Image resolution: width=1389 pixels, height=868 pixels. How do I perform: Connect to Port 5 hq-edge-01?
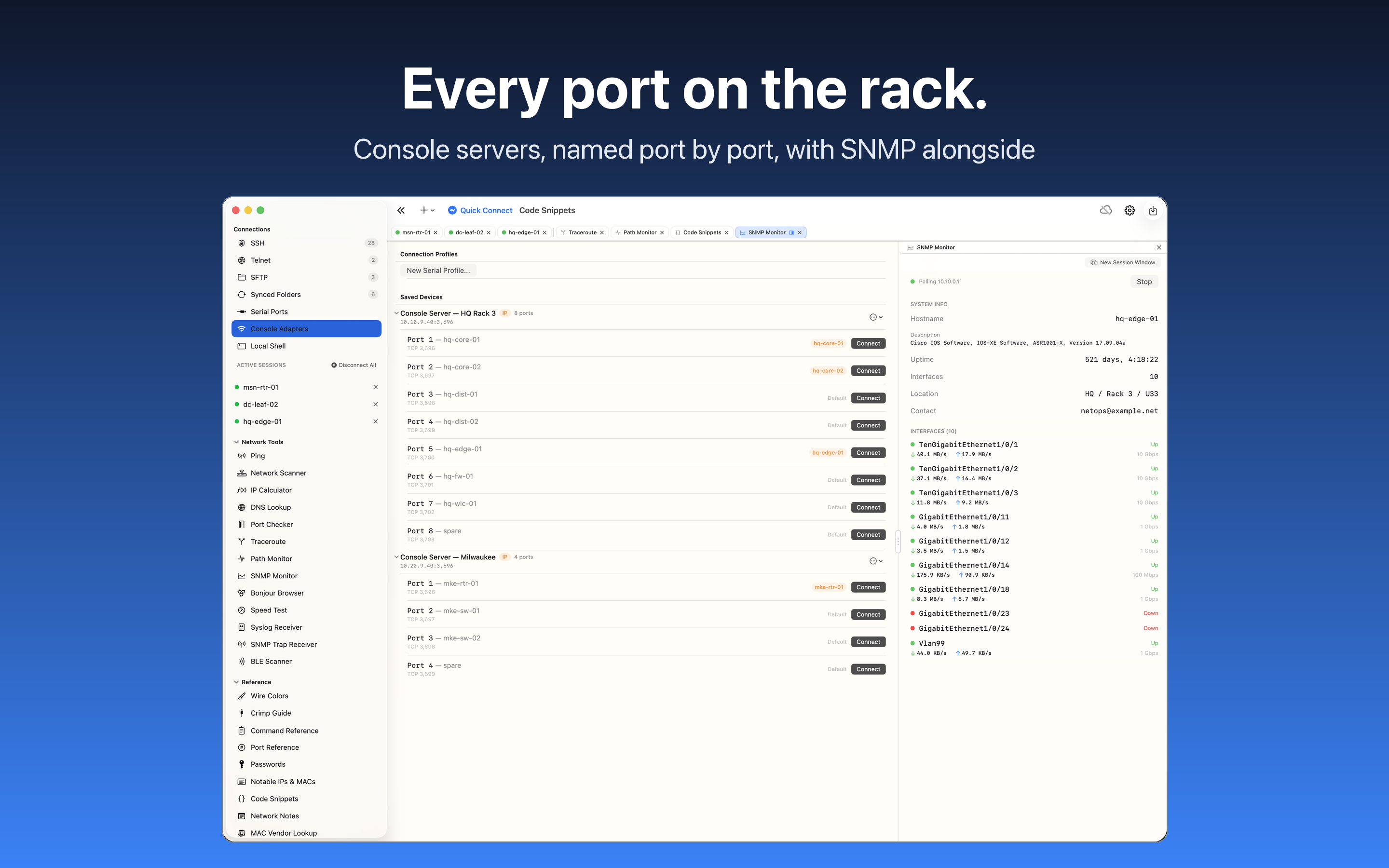[868, 453]
